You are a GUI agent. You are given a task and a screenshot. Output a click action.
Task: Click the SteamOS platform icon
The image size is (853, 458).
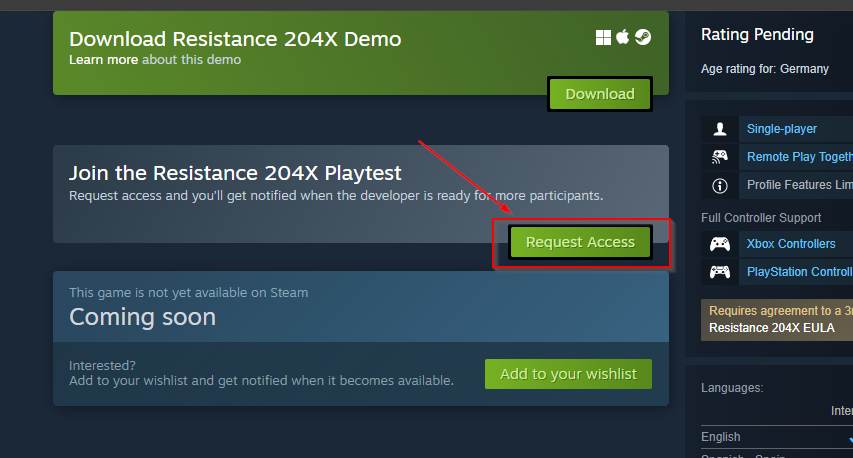pyautogui.click(x=643, y=37)
